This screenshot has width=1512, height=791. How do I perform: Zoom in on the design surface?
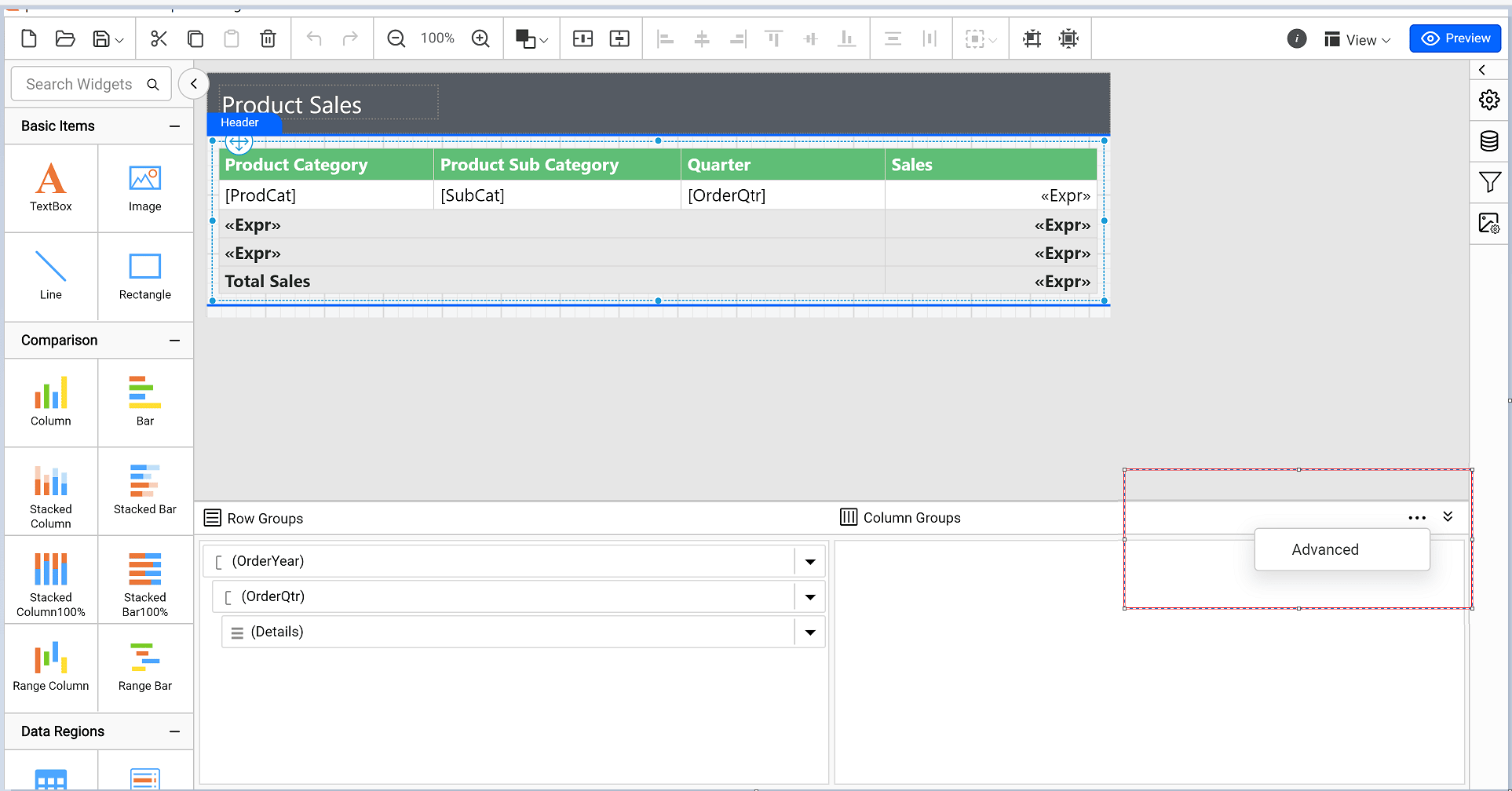480,38
